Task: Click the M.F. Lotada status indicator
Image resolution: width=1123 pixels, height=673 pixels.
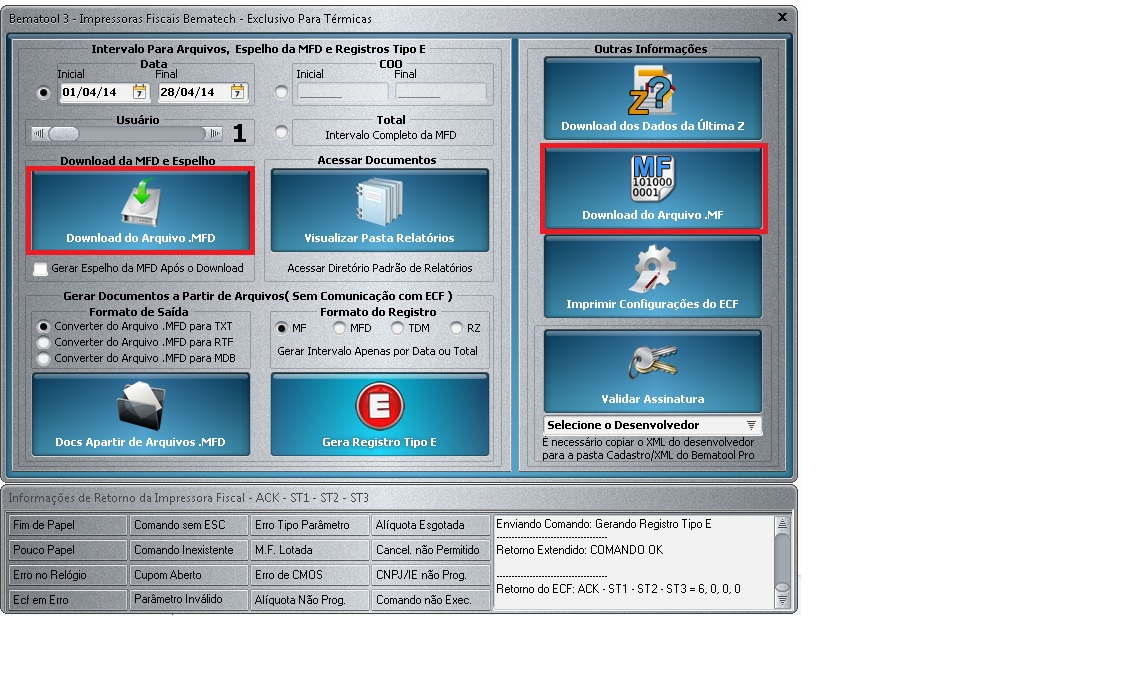Action: click(x=309, y=550)
